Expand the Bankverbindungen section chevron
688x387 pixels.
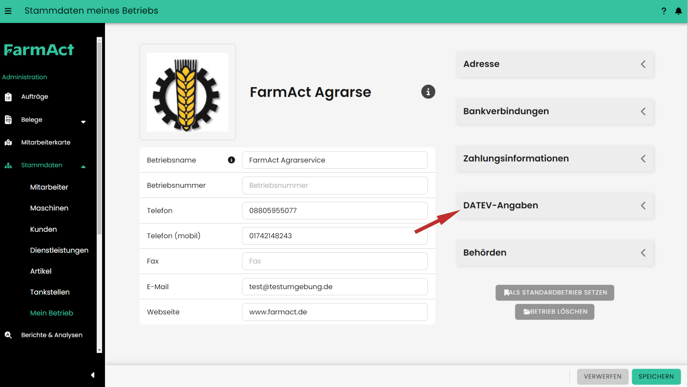(x=643, y=111)
